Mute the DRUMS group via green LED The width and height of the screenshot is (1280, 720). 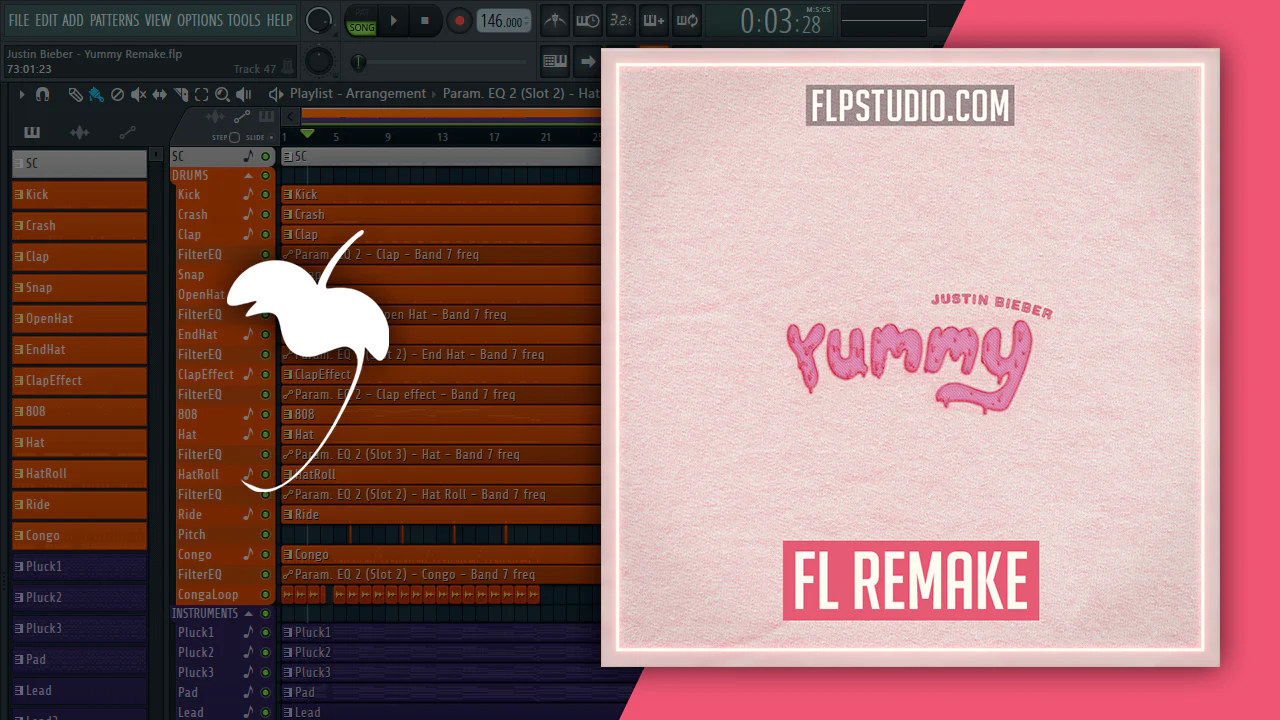(265, 176)
